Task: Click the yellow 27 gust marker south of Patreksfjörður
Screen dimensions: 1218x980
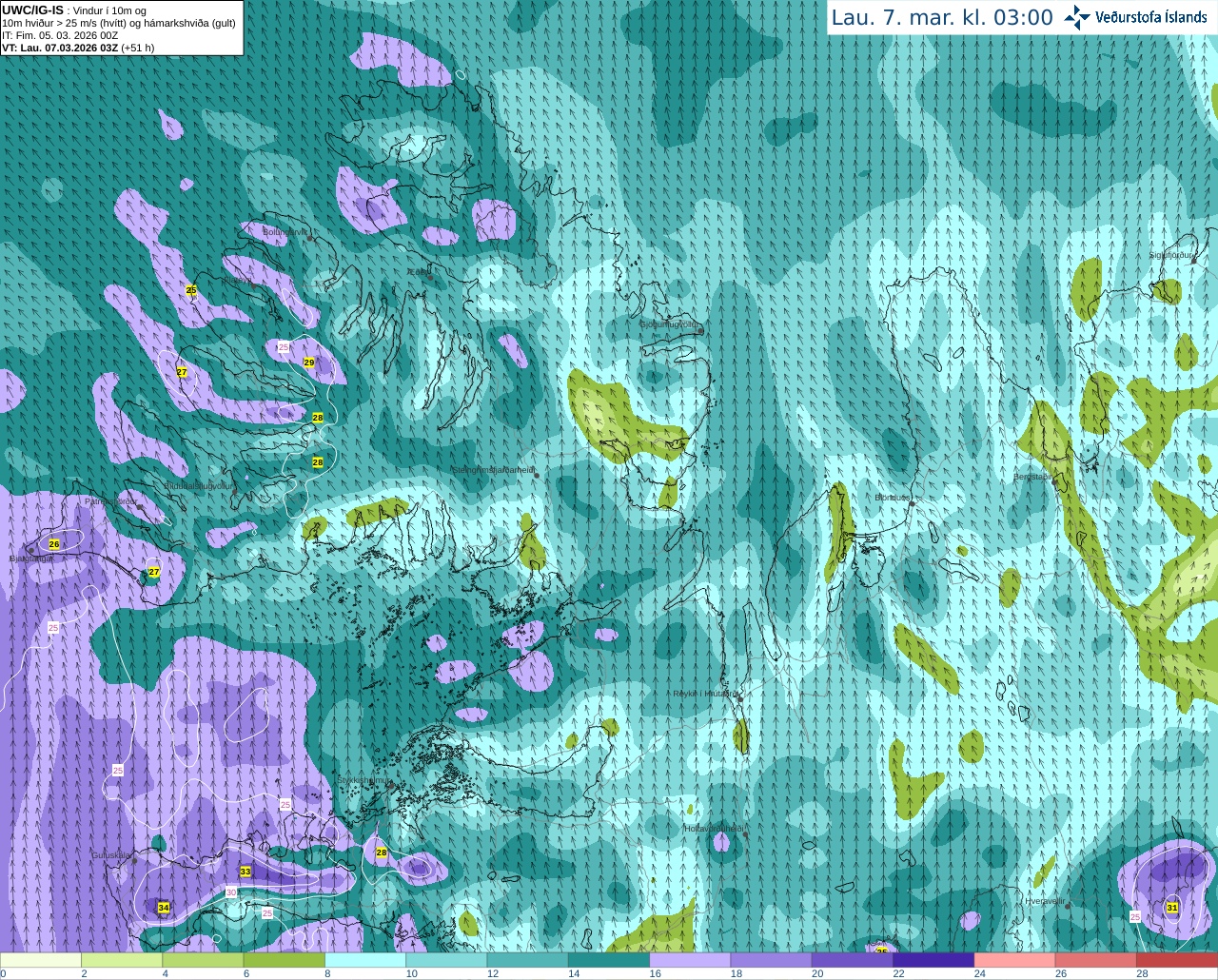Action: (154, 572)
